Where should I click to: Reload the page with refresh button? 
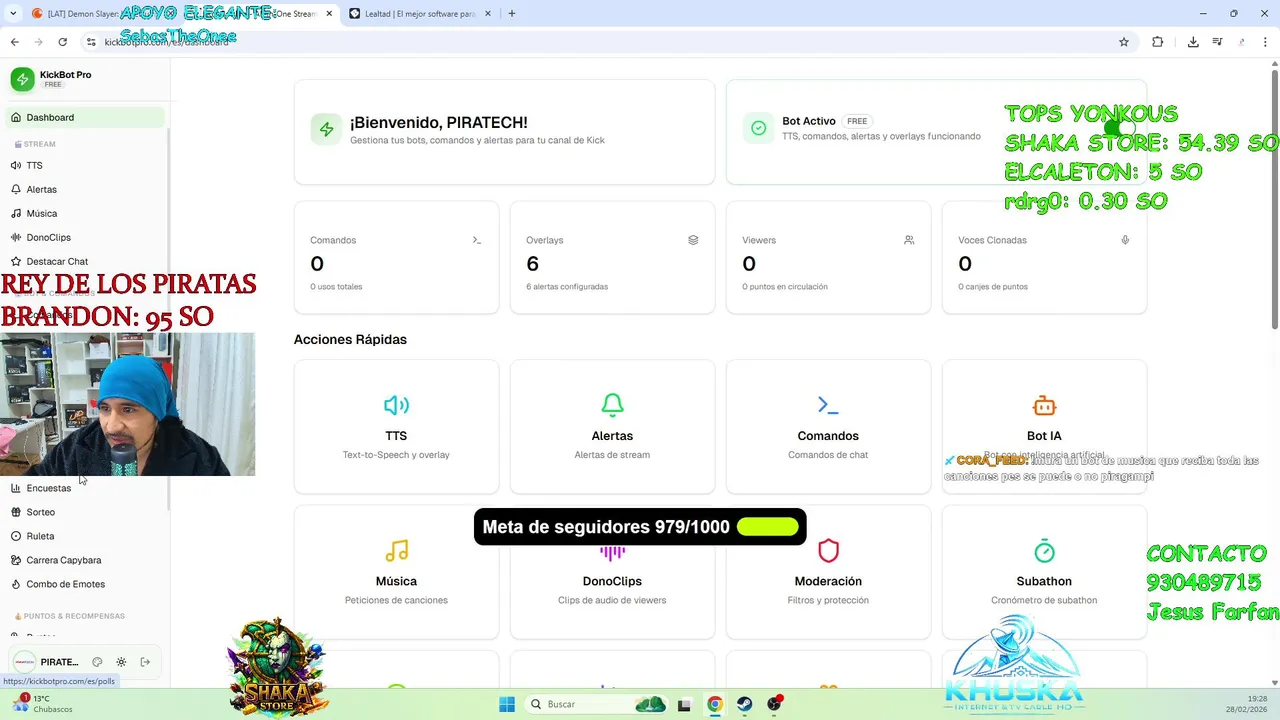coord(62,42)
